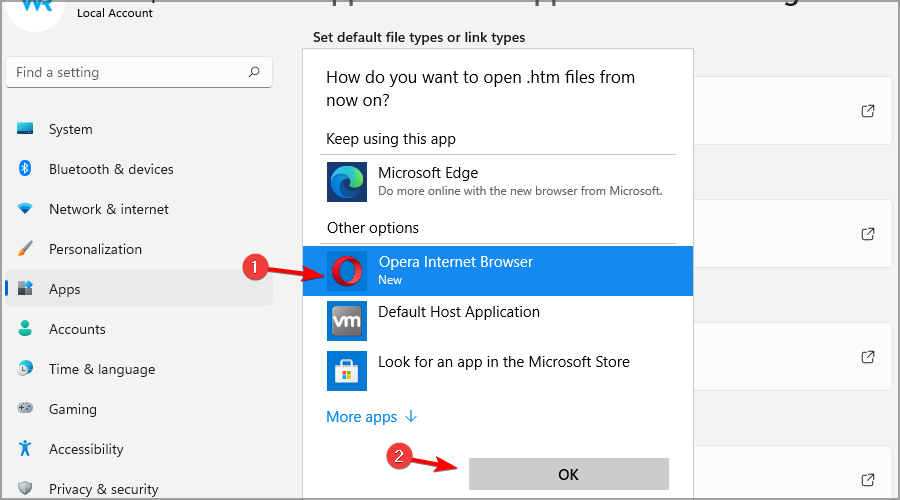
Task: Select Privacy & security in sidebar
Action: click(x=103, y=489)
